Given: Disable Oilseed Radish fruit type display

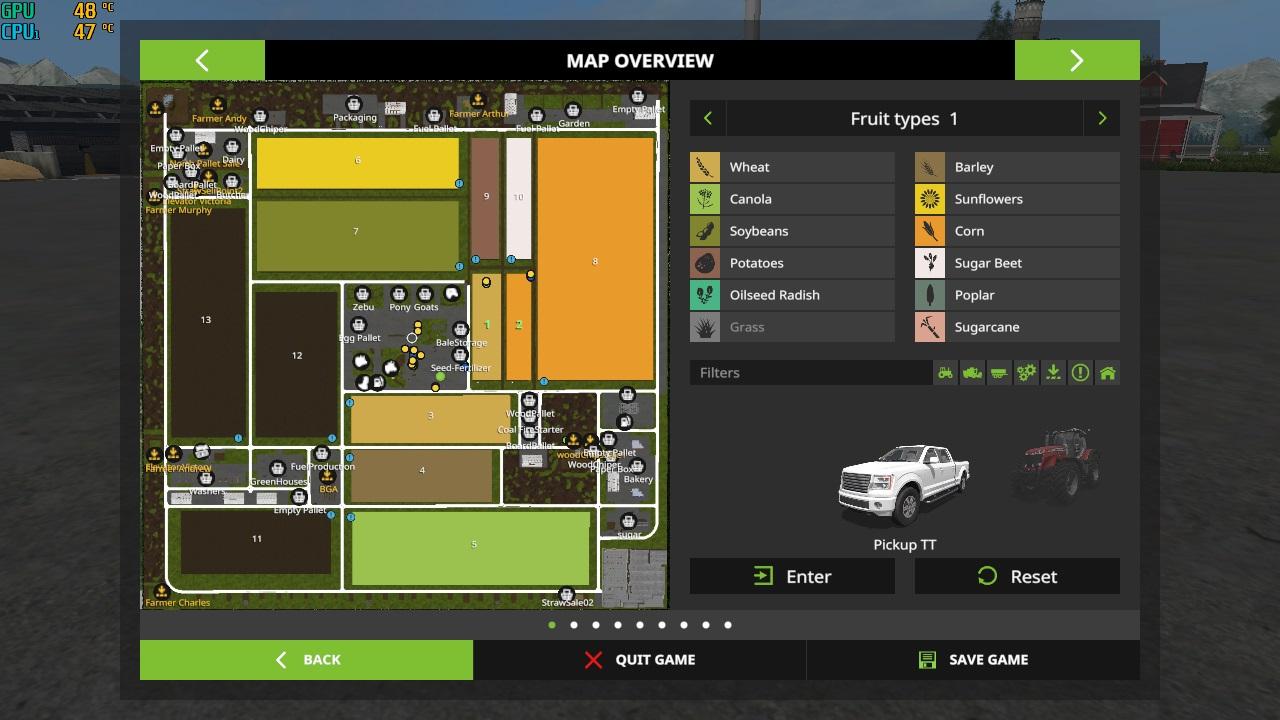Looking at the screenshot, I should pyautogui.click(x=792, y=295).
